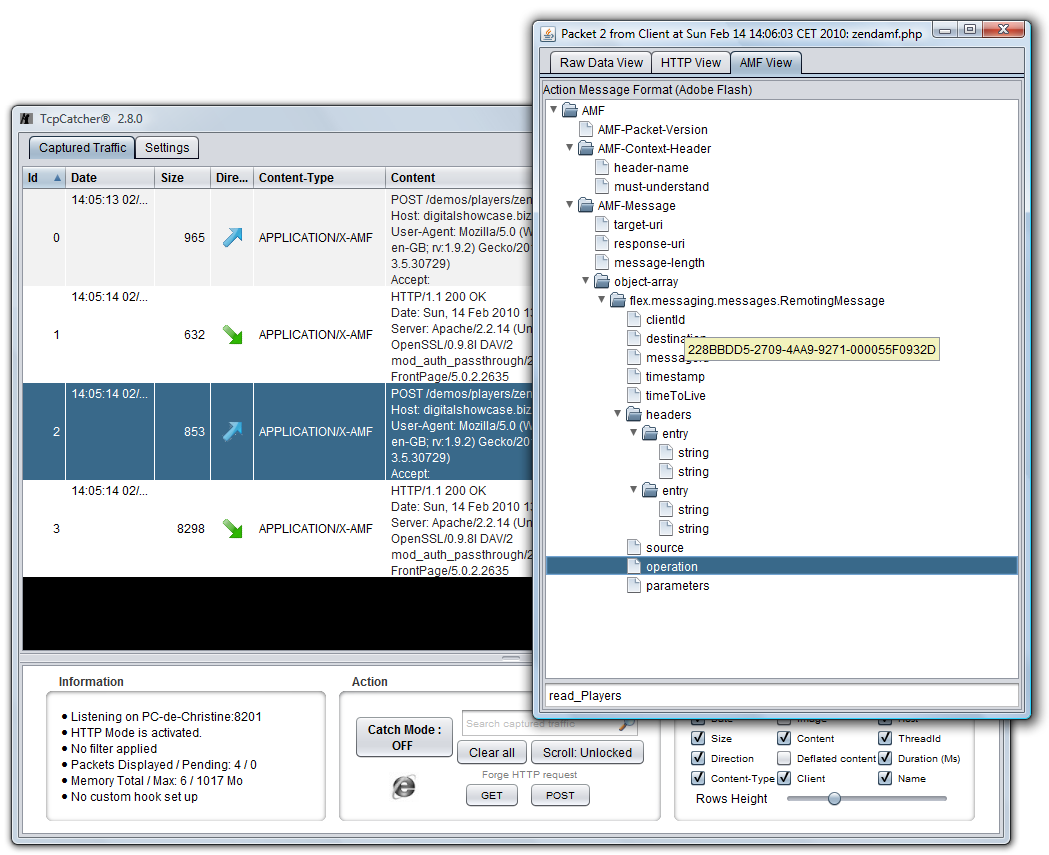Uncheck the Name column checkbox
Screen dimensions: 1049x855
click(x=885, y=778)
